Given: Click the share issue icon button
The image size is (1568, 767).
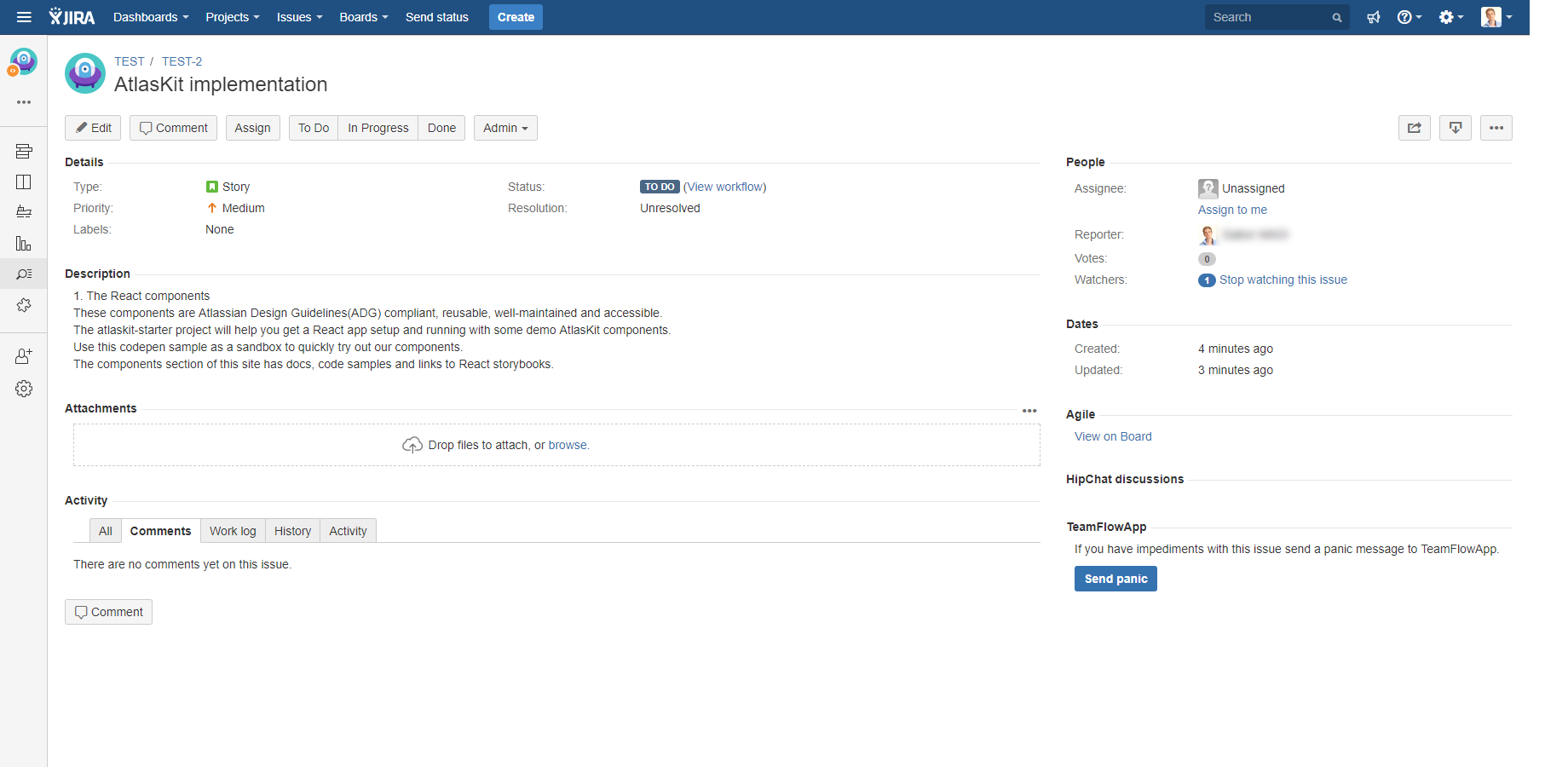Looking at the screenshot, I should click(1415, 128).
